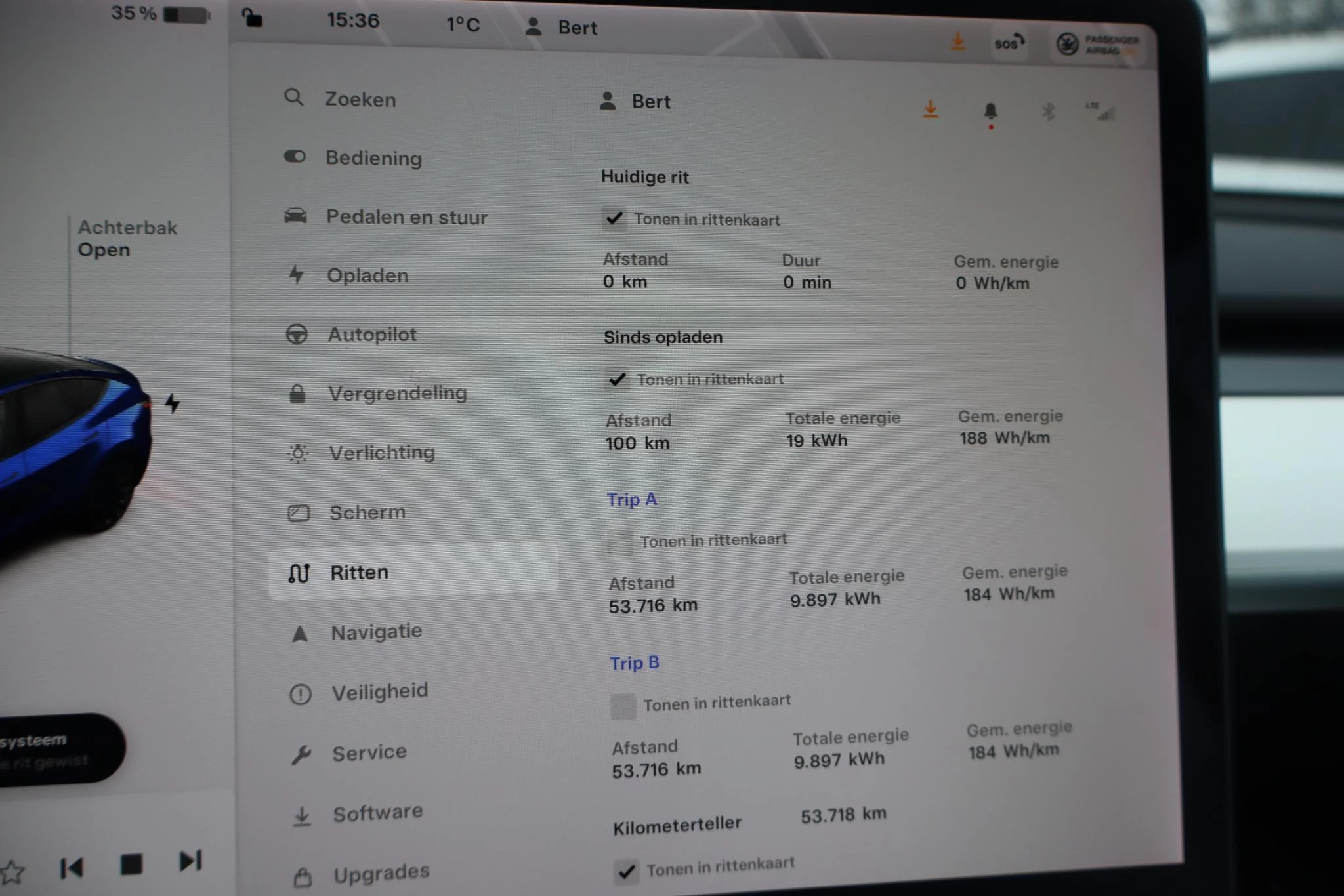Tap the LTE signal strength icon

coord(1101,112)
